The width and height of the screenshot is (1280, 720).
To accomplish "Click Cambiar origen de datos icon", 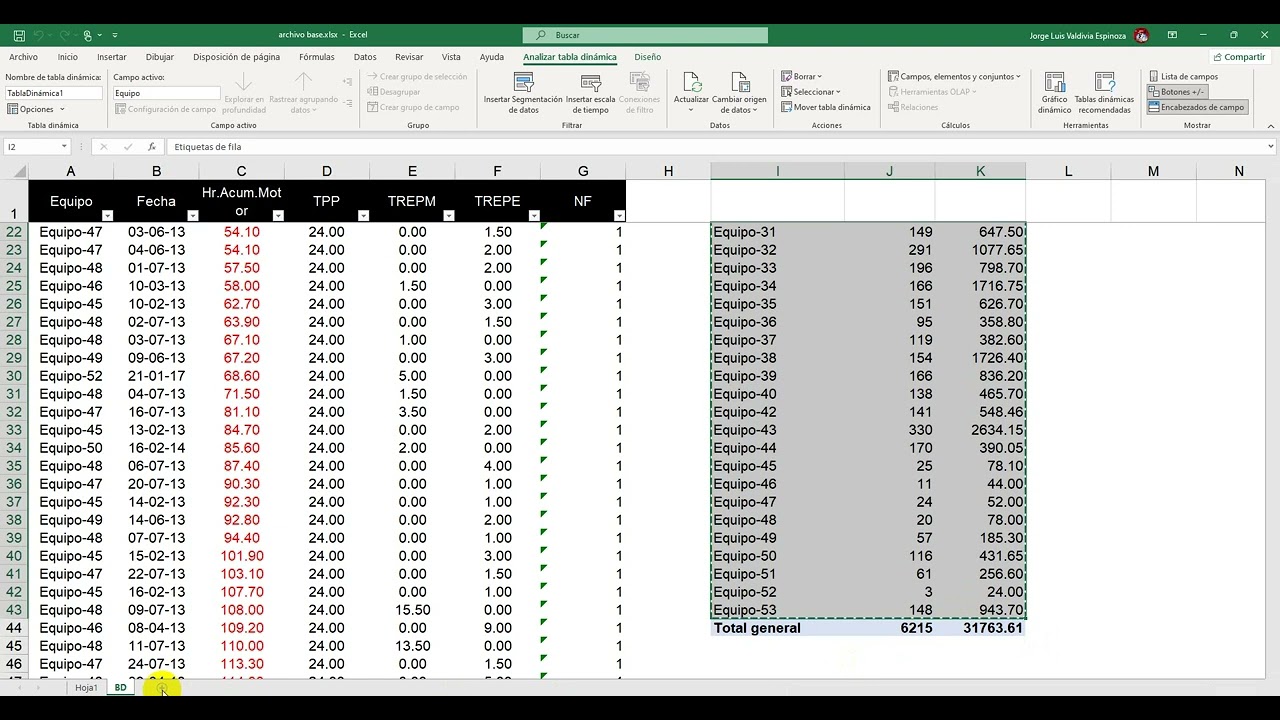I will click(x=739, y=81).
